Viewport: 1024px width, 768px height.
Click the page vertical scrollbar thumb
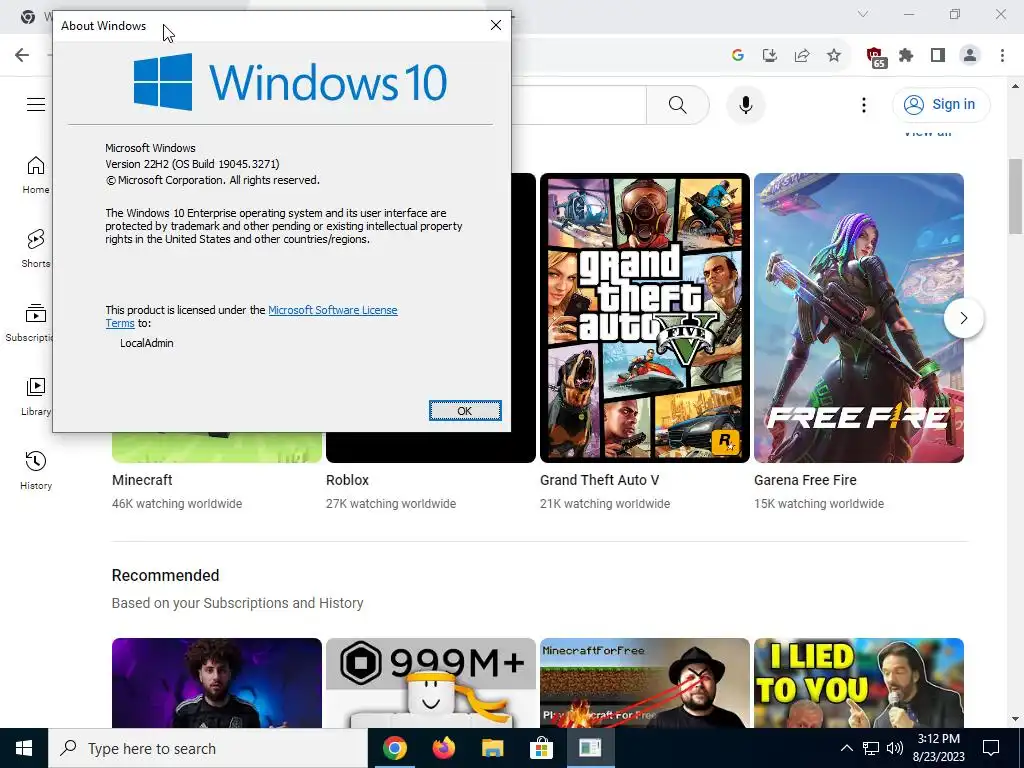[x=1016, y=196]
